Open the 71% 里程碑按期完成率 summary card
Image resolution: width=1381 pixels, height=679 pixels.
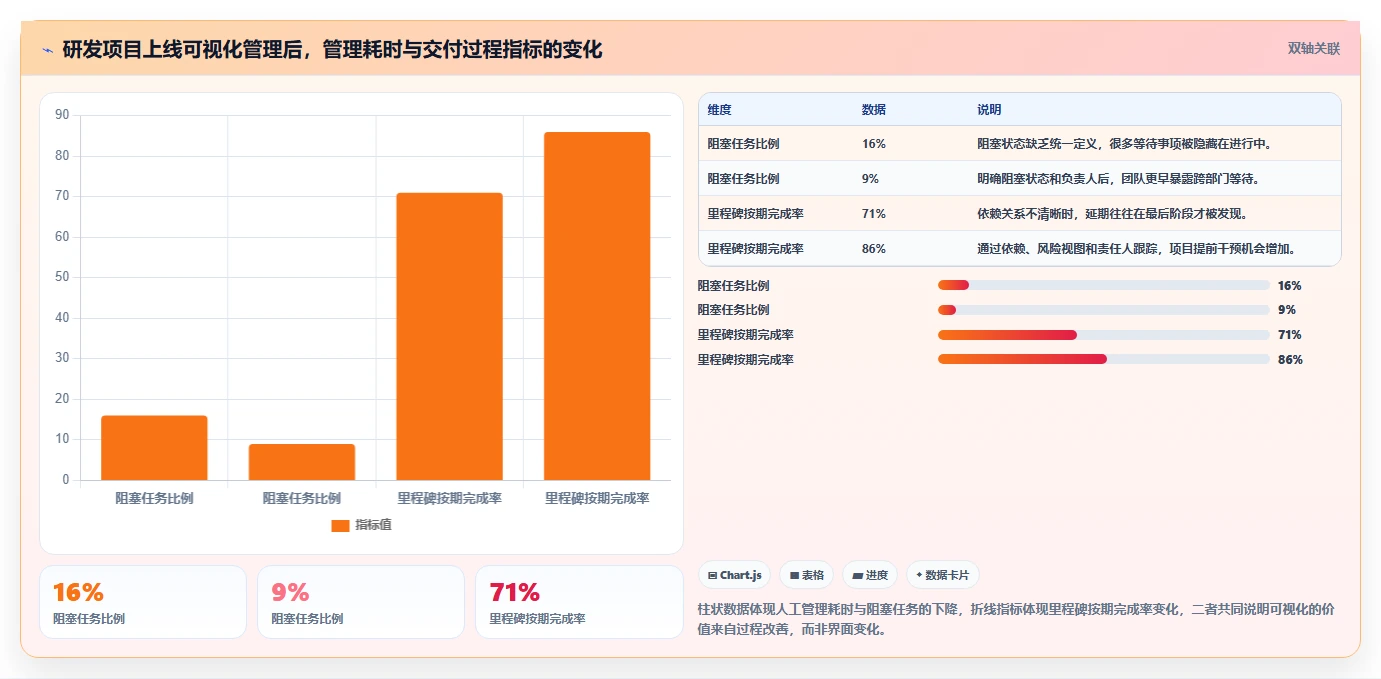pos(579,602)
